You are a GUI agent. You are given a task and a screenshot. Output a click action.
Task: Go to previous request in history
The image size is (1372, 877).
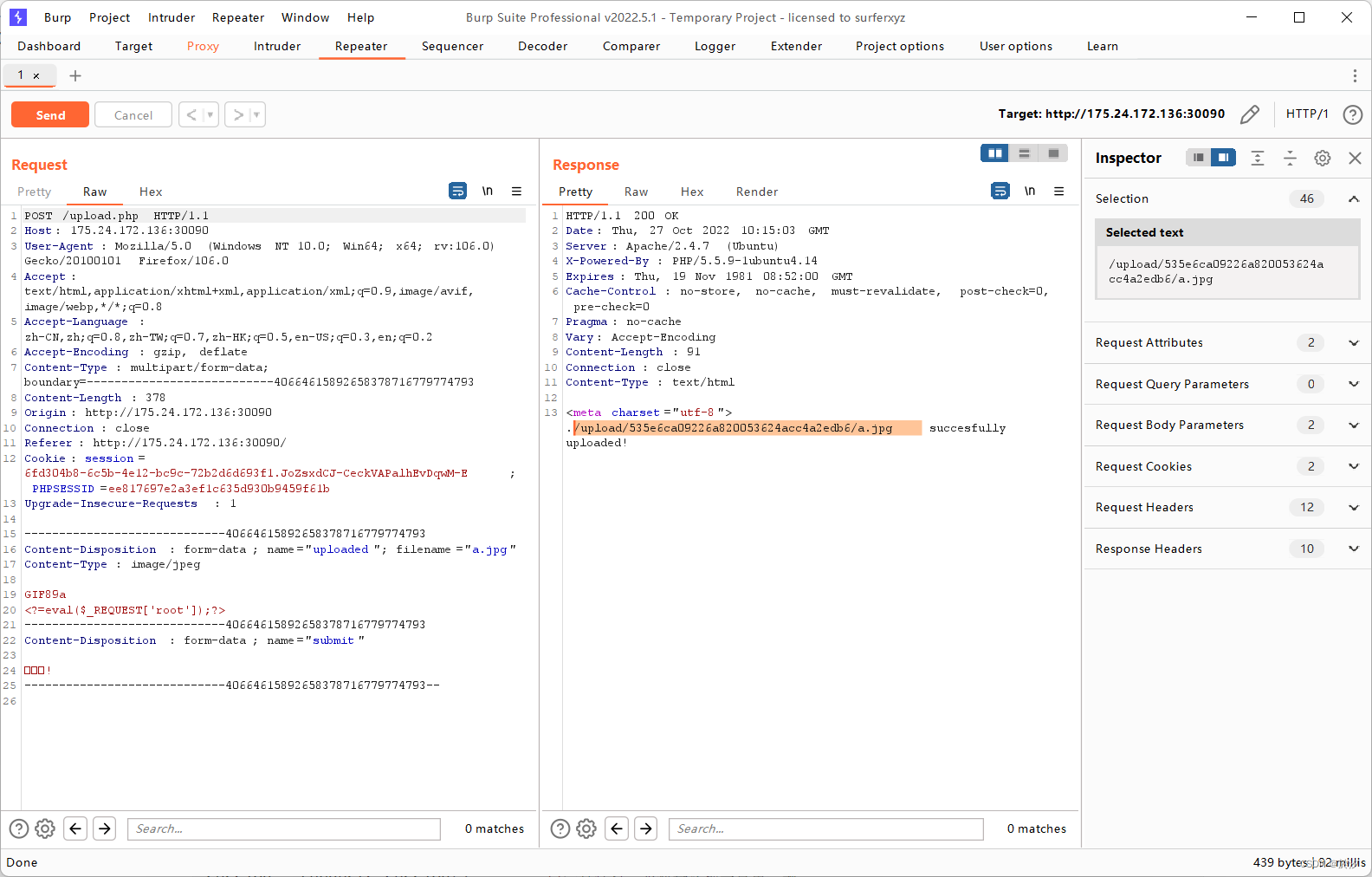[x=191, y=114]
